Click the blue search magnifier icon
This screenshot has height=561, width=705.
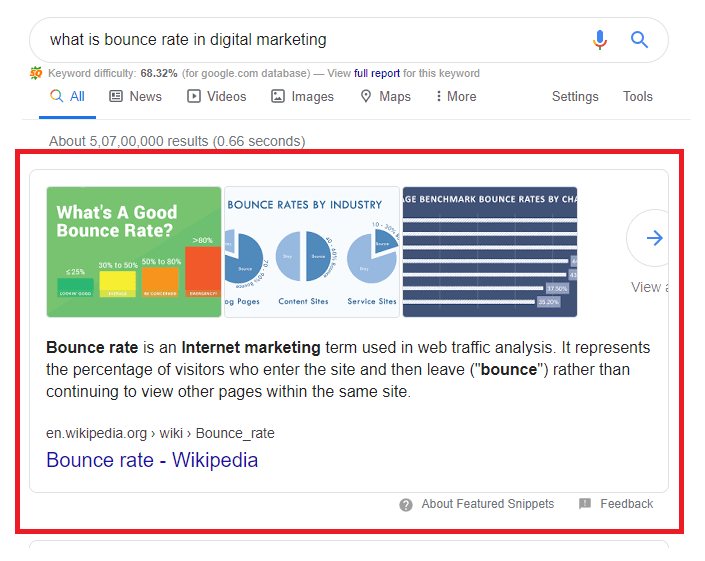point(639,40)
